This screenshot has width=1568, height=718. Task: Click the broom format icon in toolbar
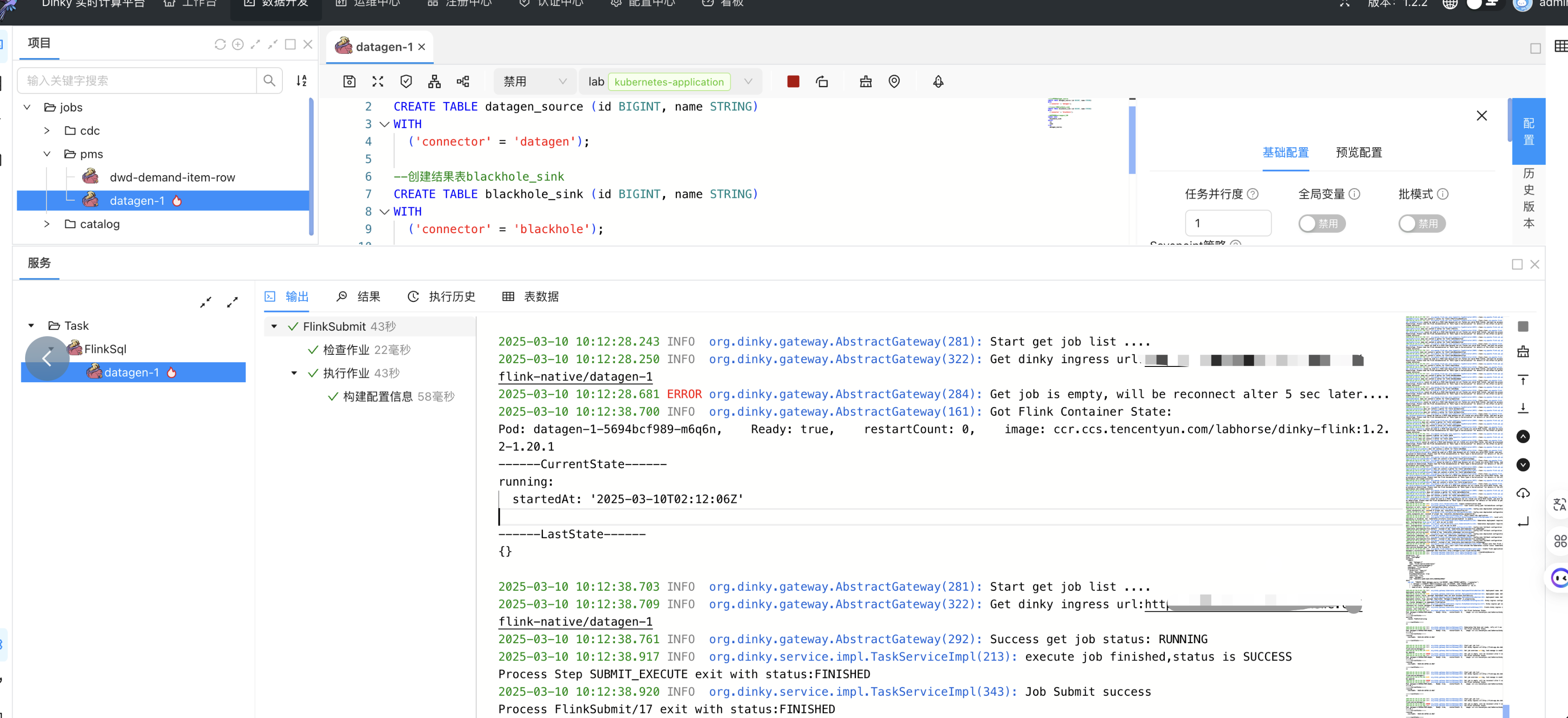pyautogui.click(x=865, y=82)
